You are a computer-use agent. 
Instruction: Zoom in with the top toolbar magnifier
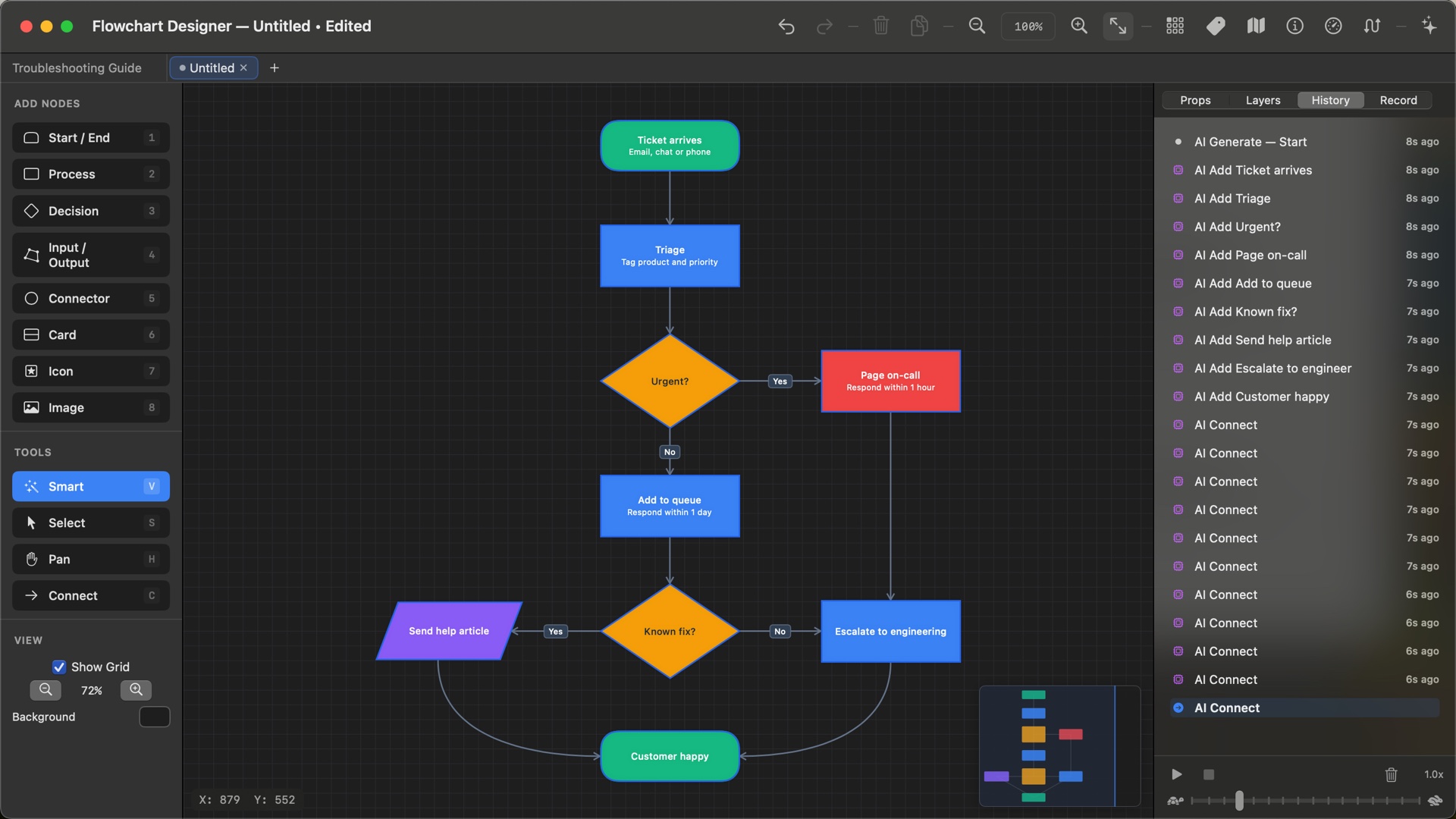coord(1079,26)
